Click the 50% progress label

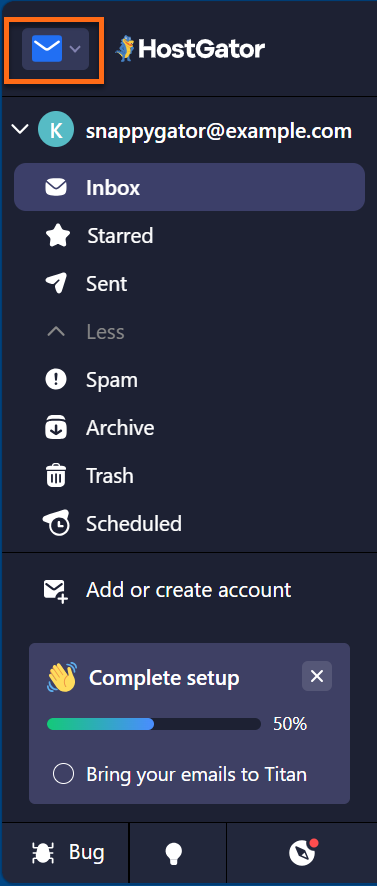click(x=290, y=724)
